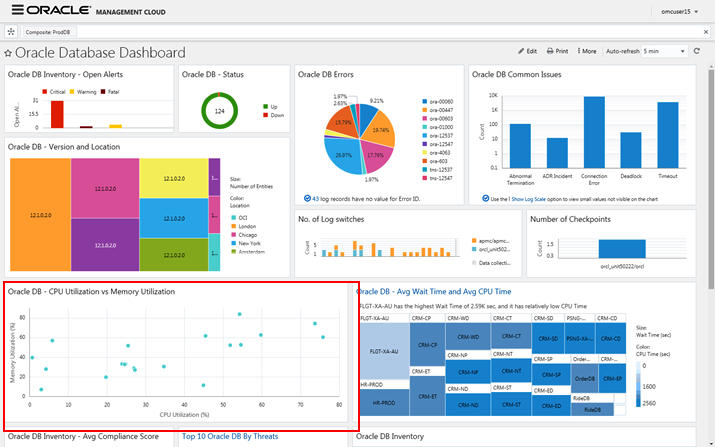The width and height of the screenshot is (715, 447).
Task: Click the HR-PROD treemap tile
Action: coord(384,403)
